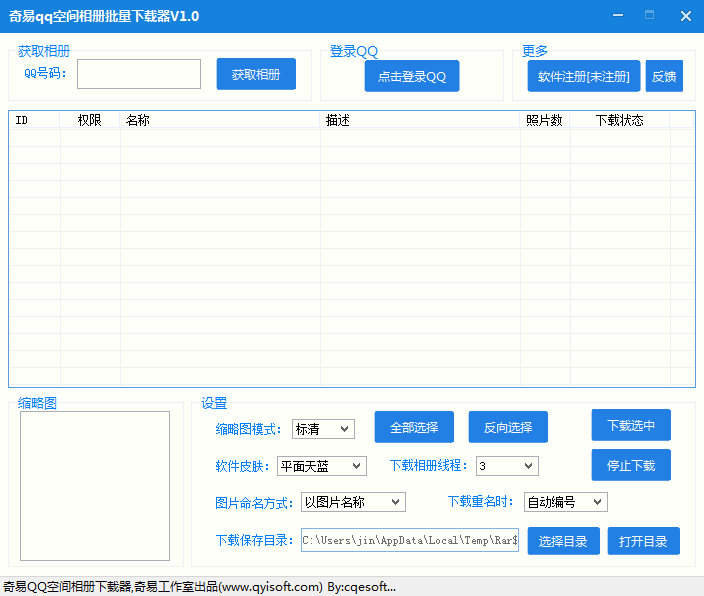Click the QQ号码 label
This screenshot has width=704, height=596.
(x=45, y=73)
